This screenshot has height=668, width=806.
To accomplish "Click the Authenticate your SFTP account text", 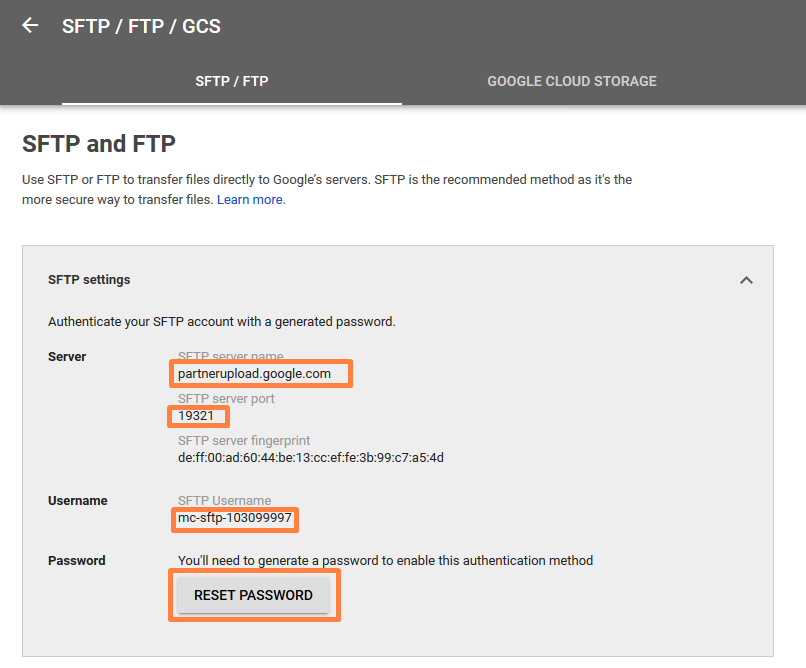I will pos(222,322).
